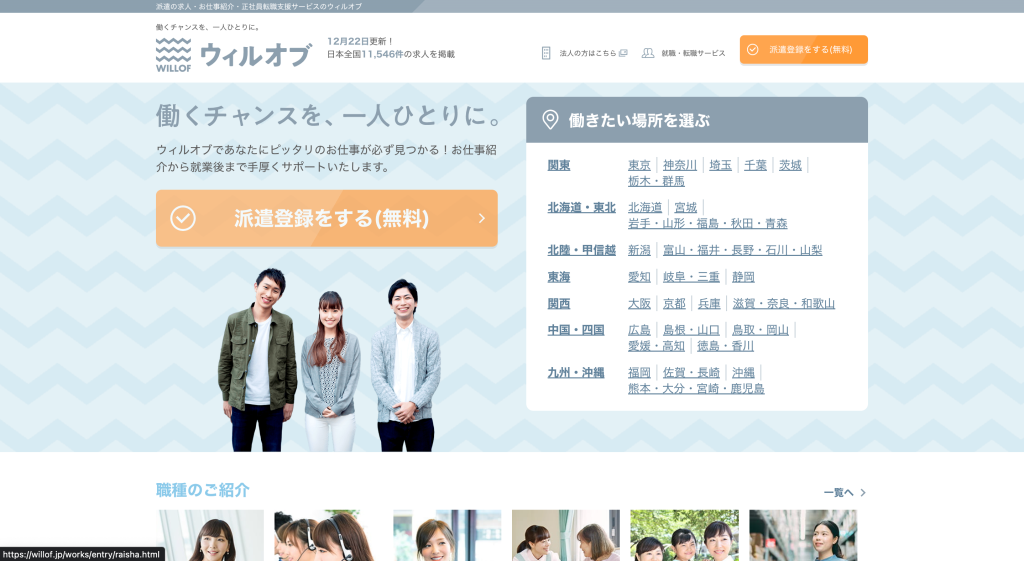Click the document icon beside 法人の方はこちら
Screen dimensions: 1024x561
tap(546, 53)
